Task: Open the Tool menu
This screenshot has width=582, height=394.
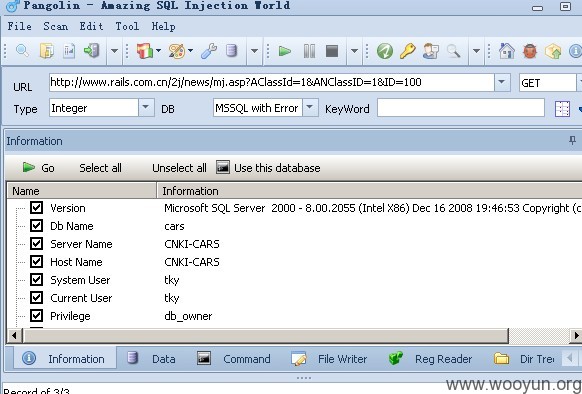Action: (127, 26)
